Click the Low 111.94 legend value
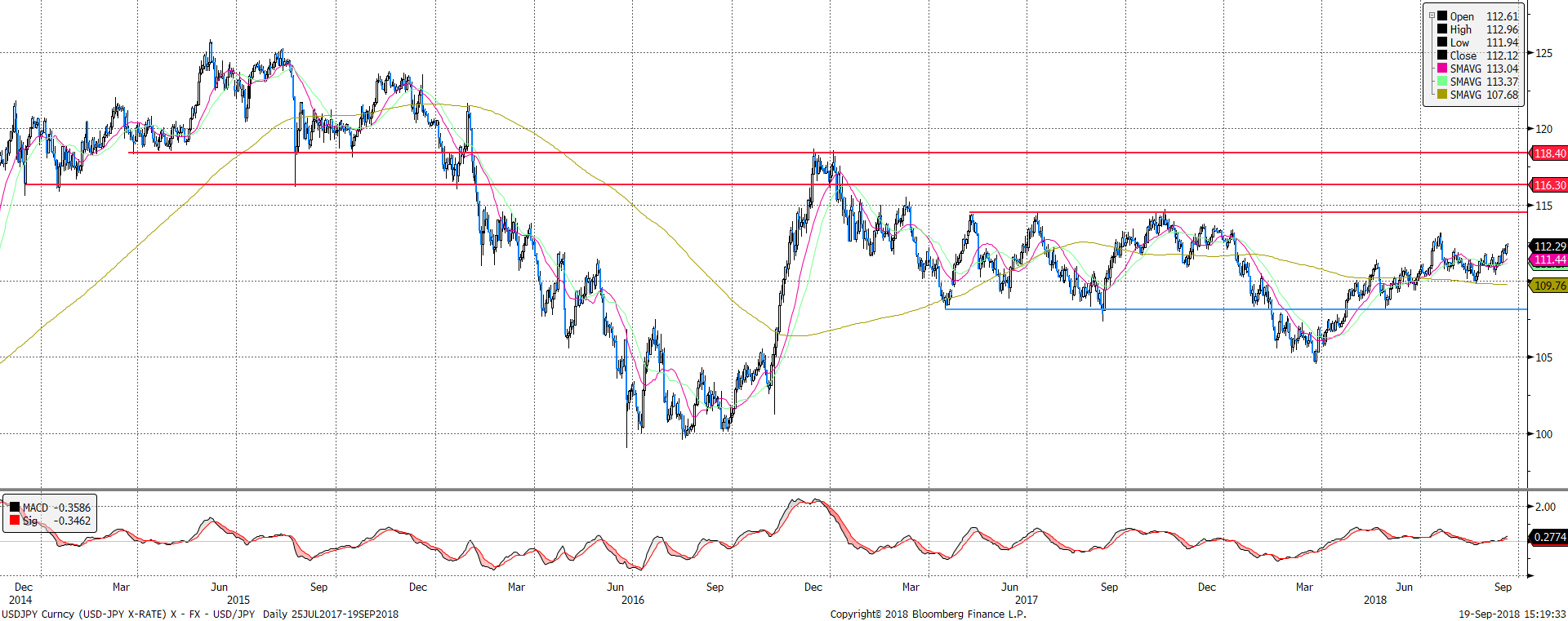This screenshot has width=1568, height=621. (x=1502, y=42)
